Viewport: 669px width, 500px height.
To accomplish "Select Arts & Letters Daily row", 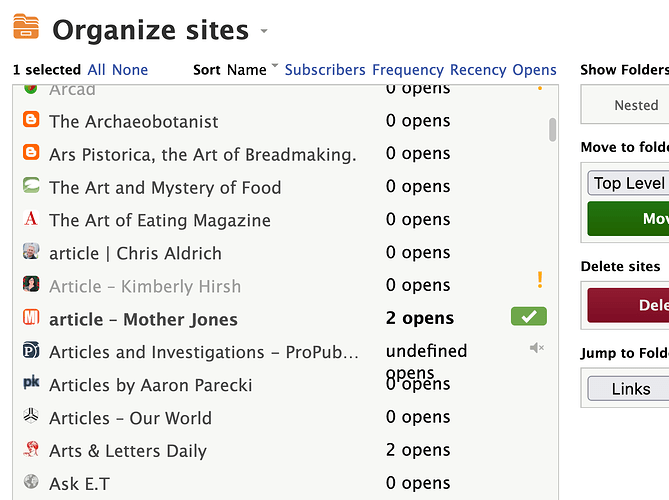I will 285,451.
